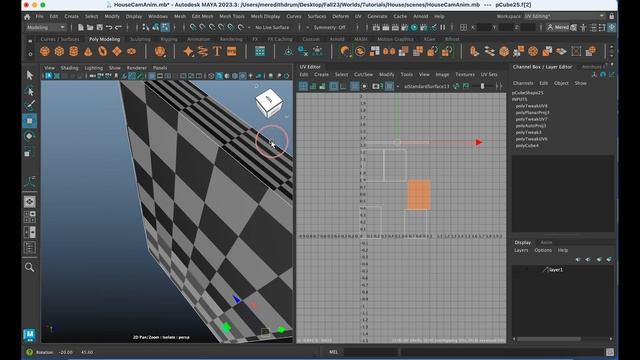The width and height of the screenshot is (640, 360).
Task: Create a polygon cone from the shelf
Action: click(x=88, y=51)
